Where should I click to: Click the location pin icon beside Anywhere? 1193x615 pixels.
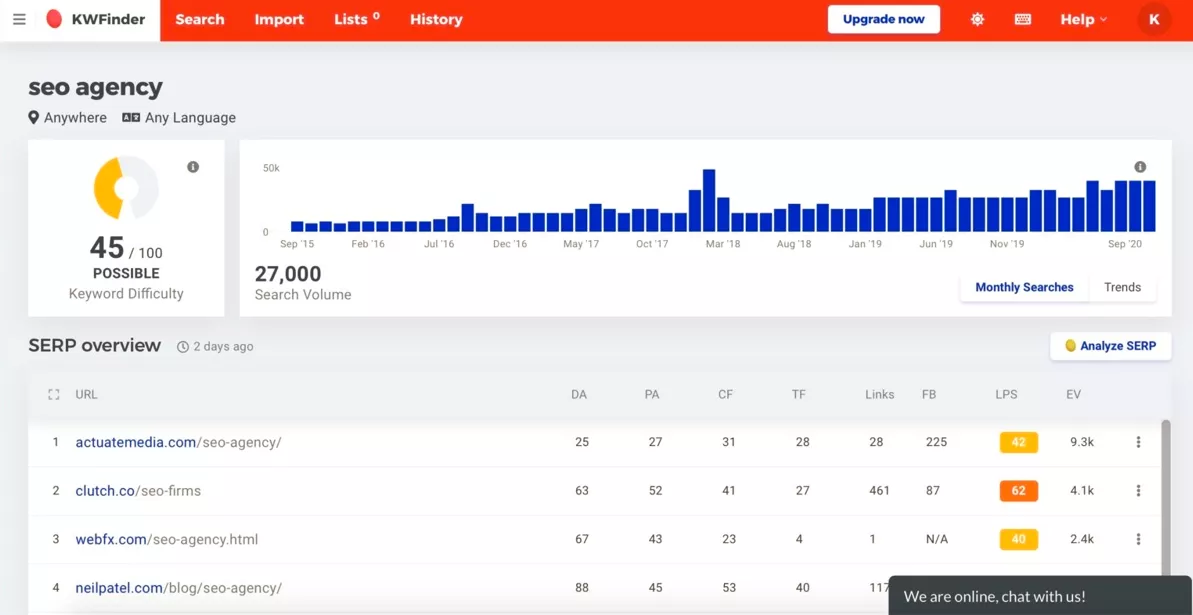33,118
